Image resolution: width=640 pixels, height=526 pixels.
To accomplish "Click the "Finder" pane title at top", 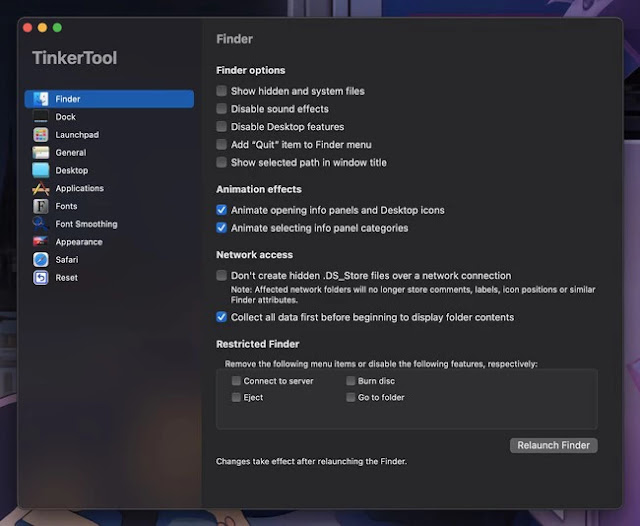I will pos(234,39).
